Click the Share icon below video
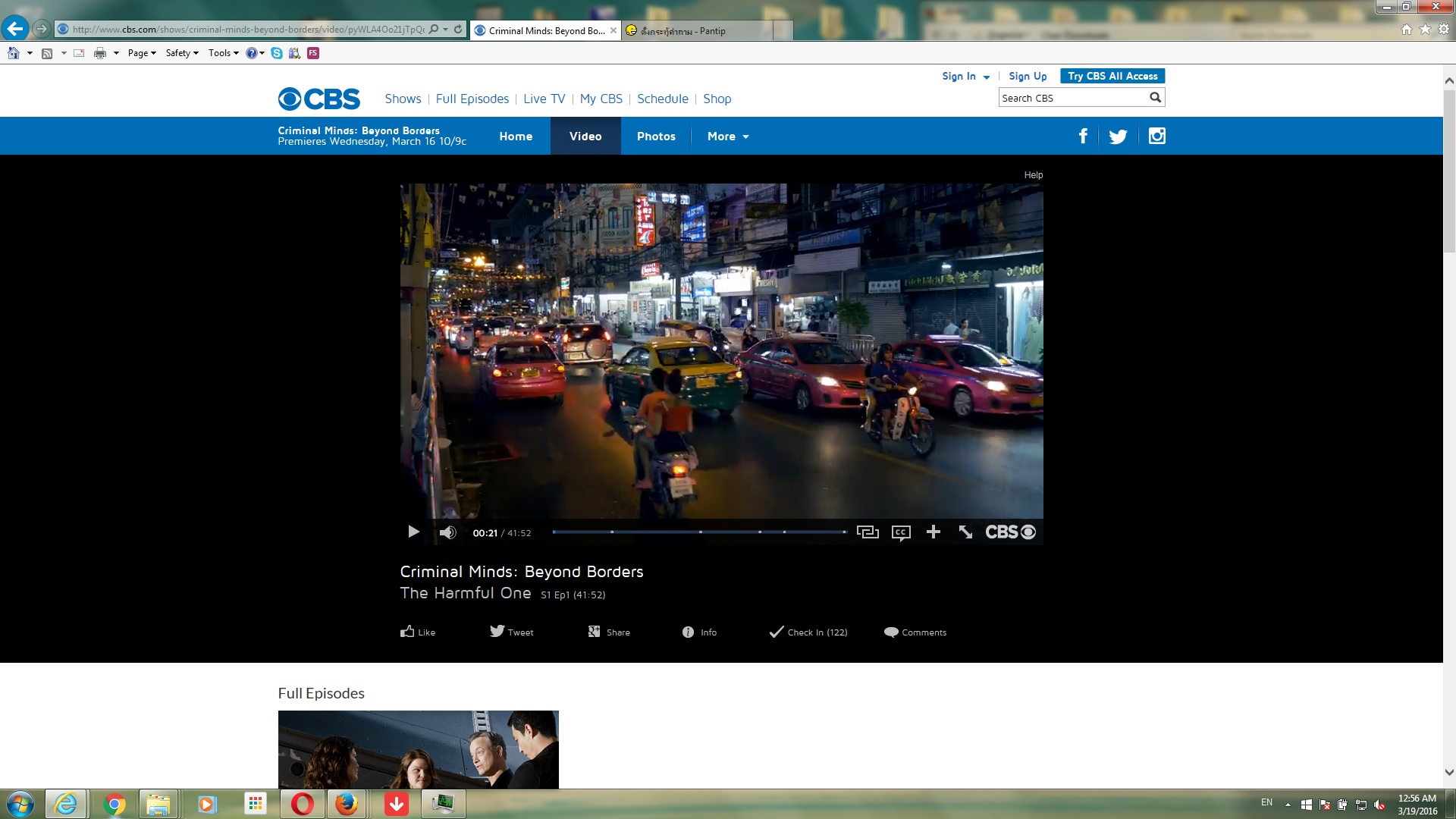Image resolution: width=1456 pixels, height=819 pixels. [594, 632]
